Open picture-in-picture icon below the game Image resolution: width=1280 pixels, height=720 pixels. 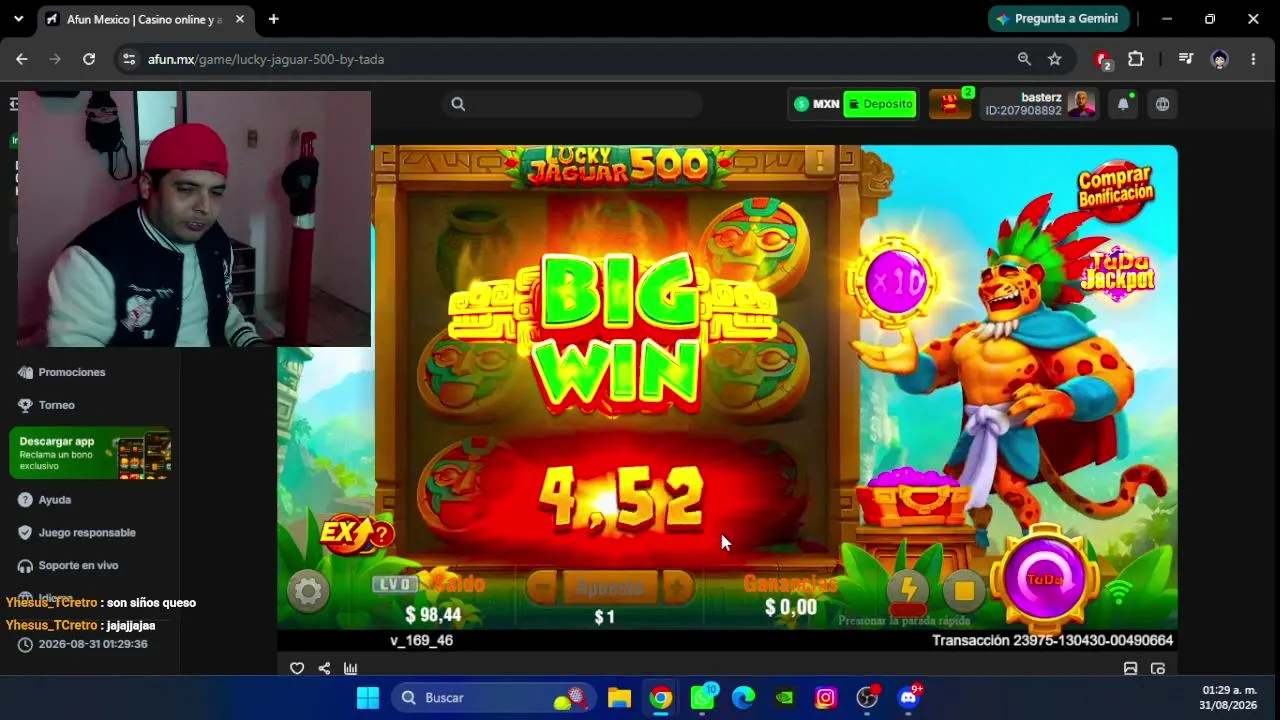pos(1158,669)
